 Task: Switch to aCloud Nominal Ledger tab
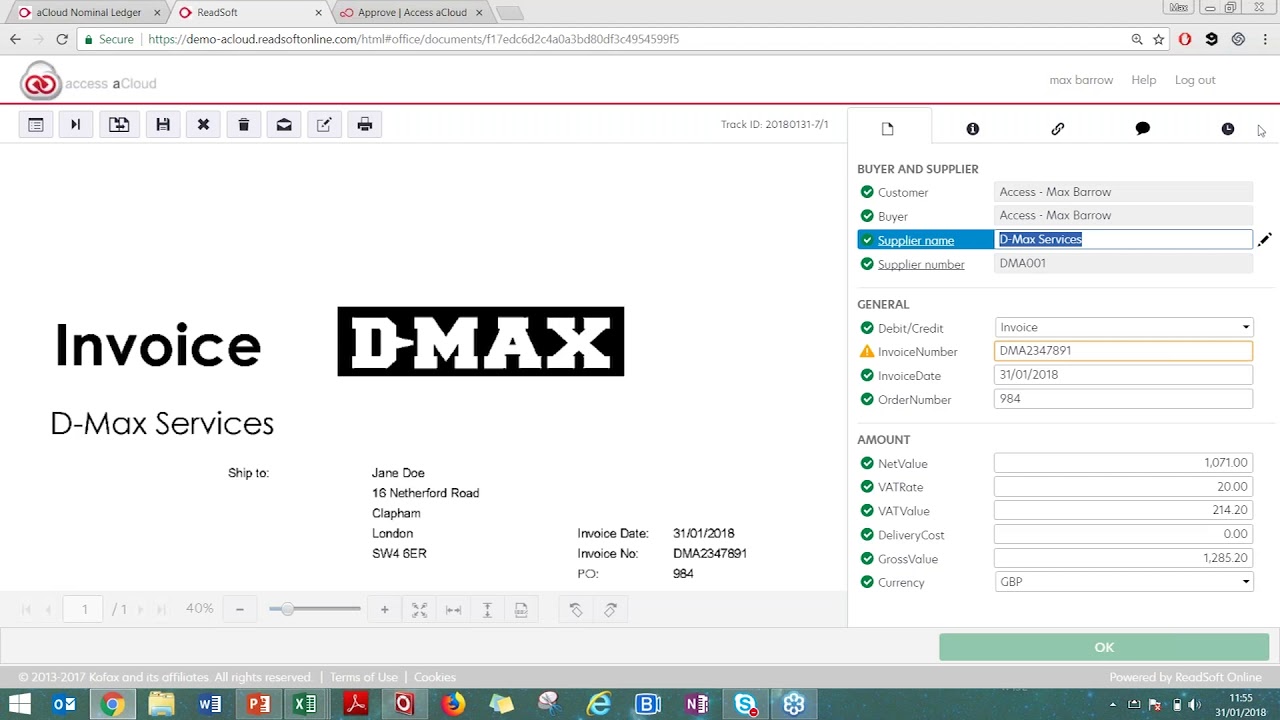[x=89, y=13]
